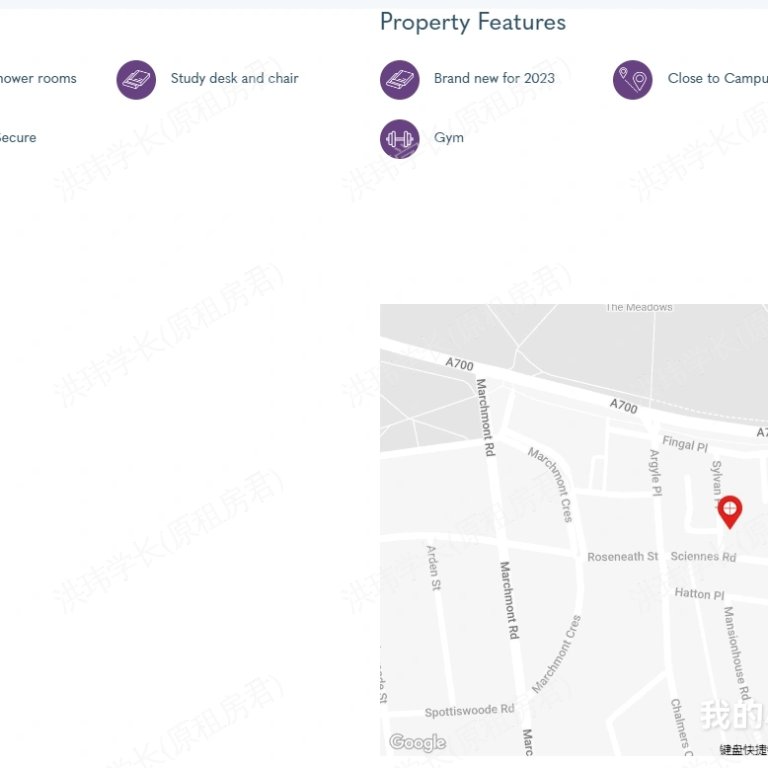Screen dimensions: 768x768
Task: Click the Gym dumbbell icon
Action: 400,139
